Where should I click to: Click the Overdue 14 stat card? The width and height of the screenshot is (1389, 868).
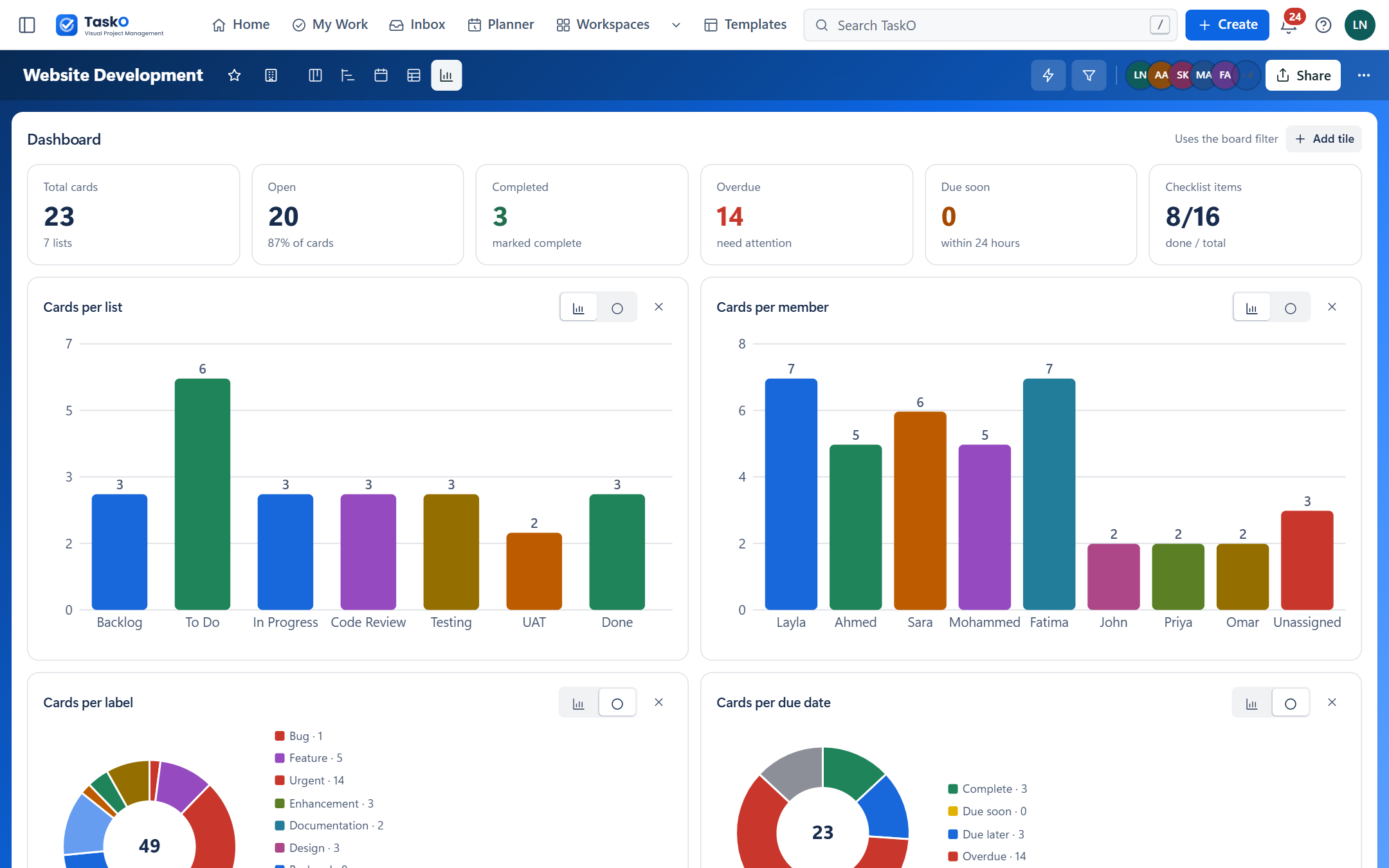coord(806,215)
